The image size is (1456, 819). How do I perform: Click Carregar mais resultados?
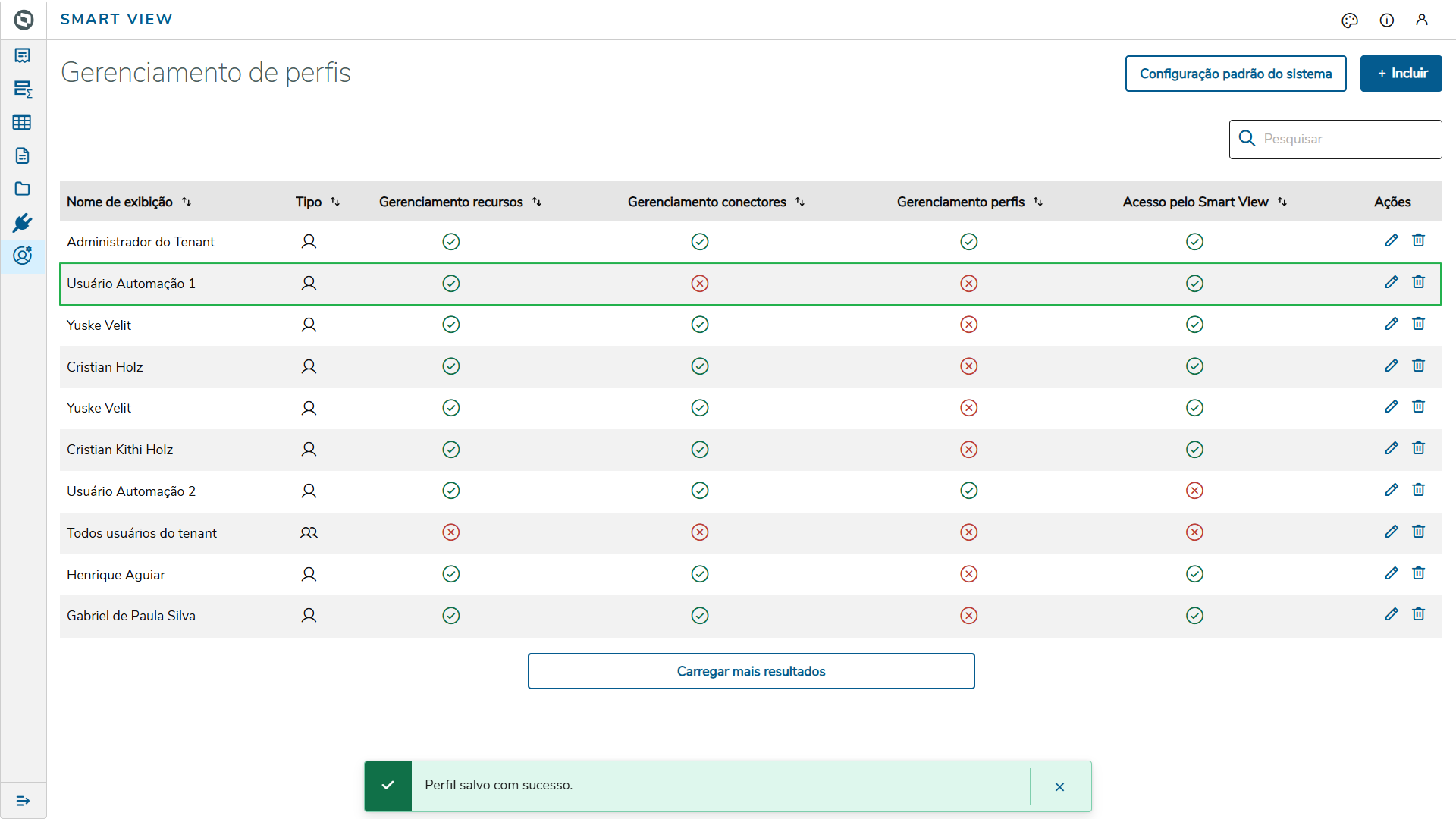[x=751, y=671]
